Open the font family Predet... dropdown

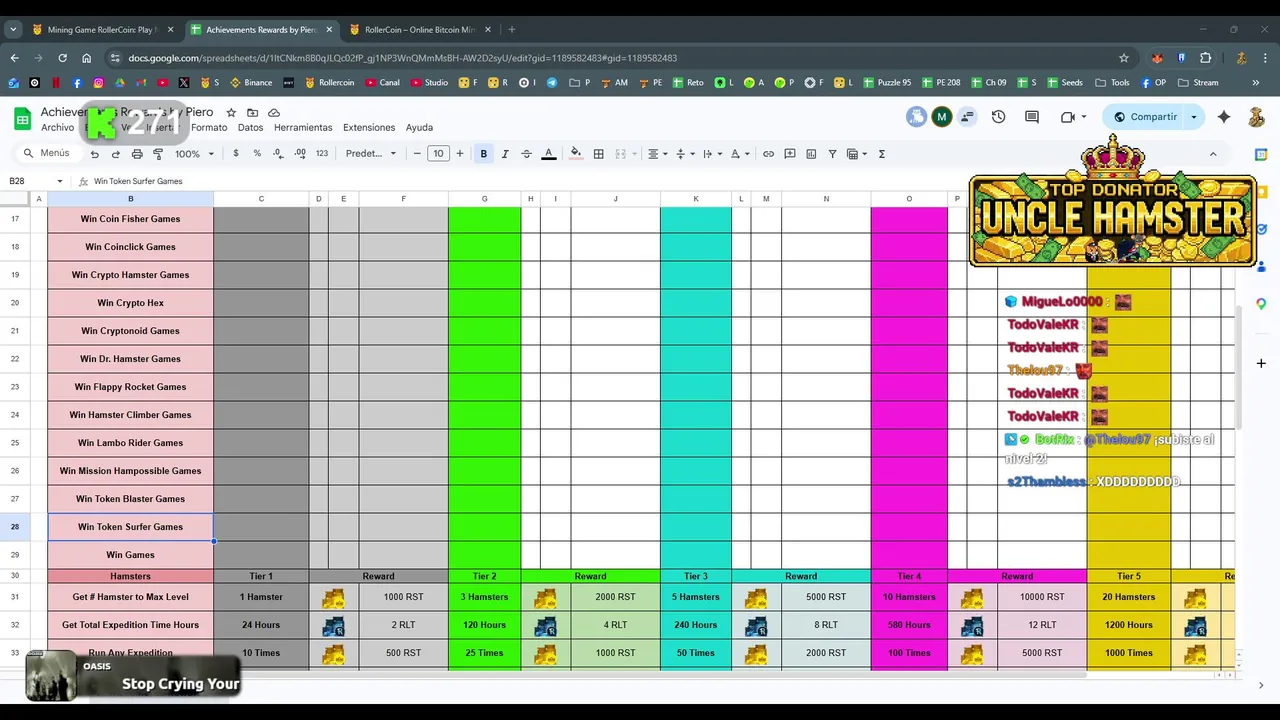click(371, 154)
